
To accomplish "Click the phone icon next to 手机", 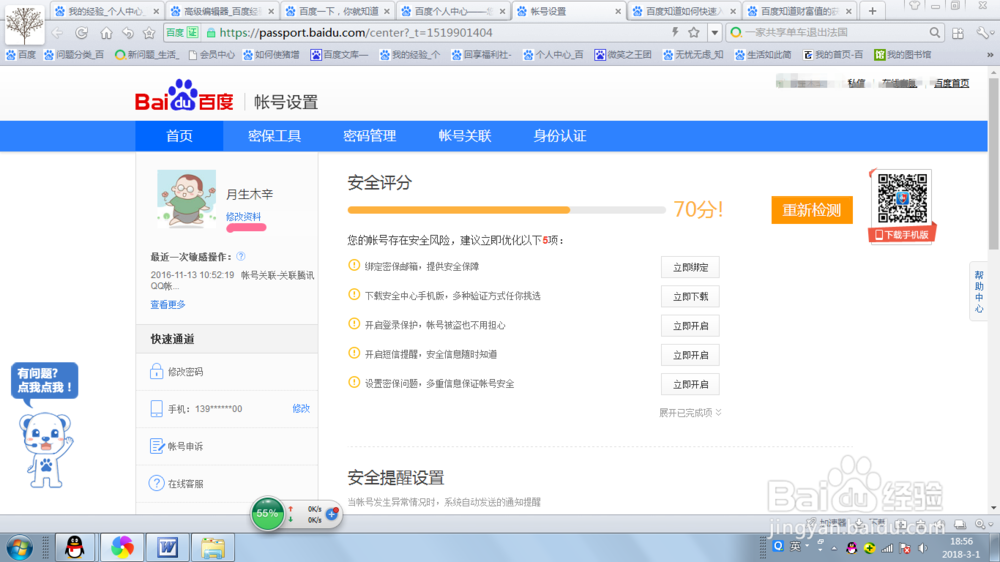I will [156, 408].
